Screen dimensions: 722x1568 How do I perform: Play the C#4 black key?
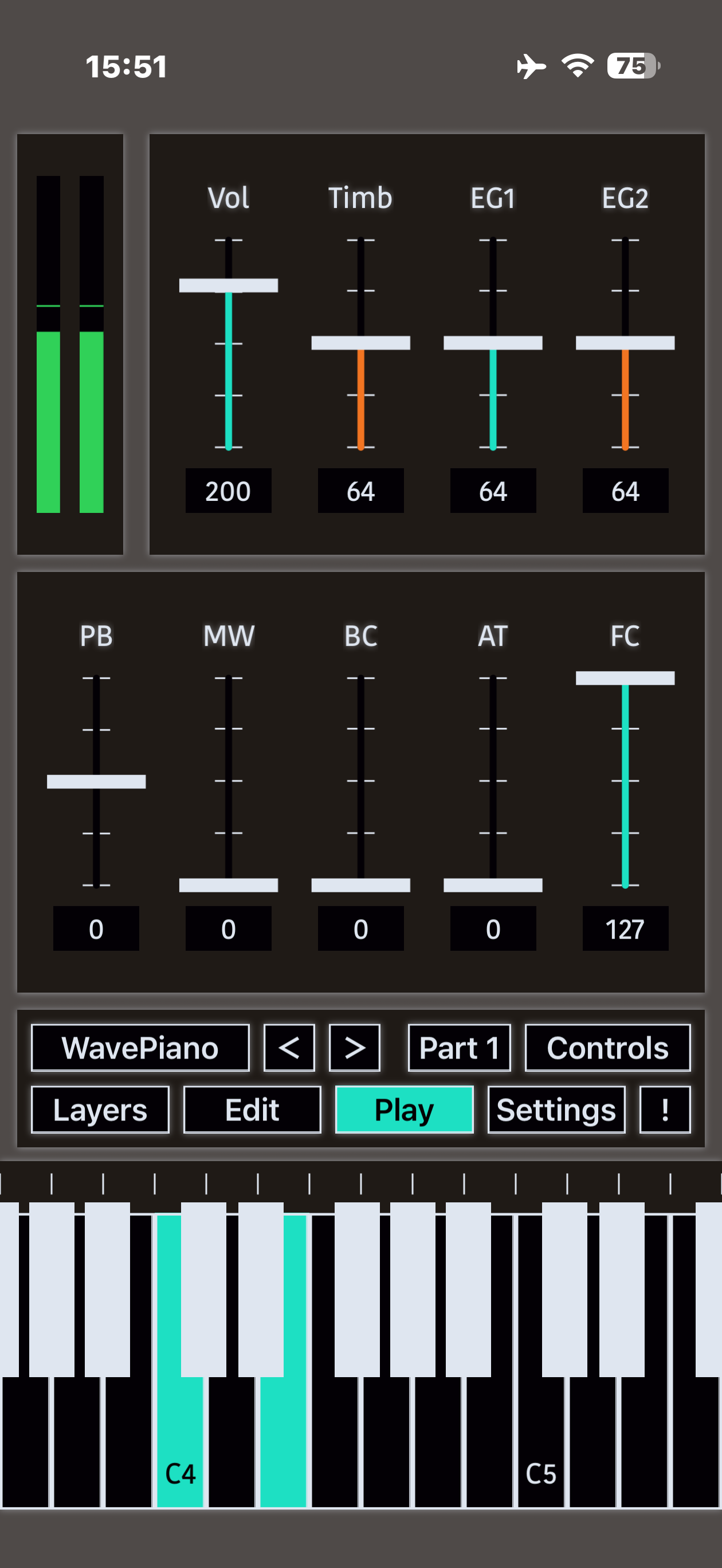point(203,1288)
